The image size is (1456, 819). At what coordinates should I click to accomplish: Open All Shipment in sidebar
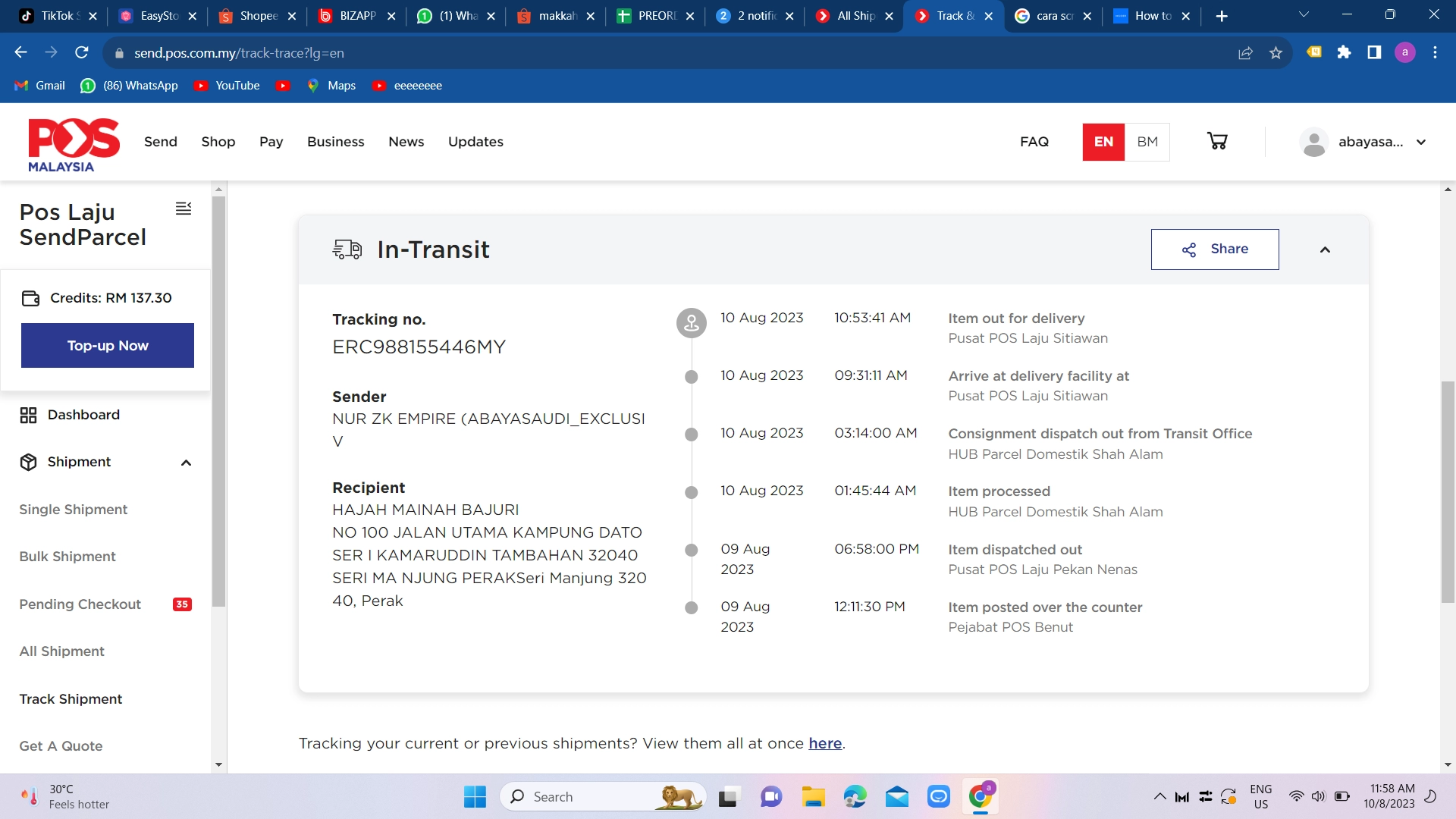[62, 651]
